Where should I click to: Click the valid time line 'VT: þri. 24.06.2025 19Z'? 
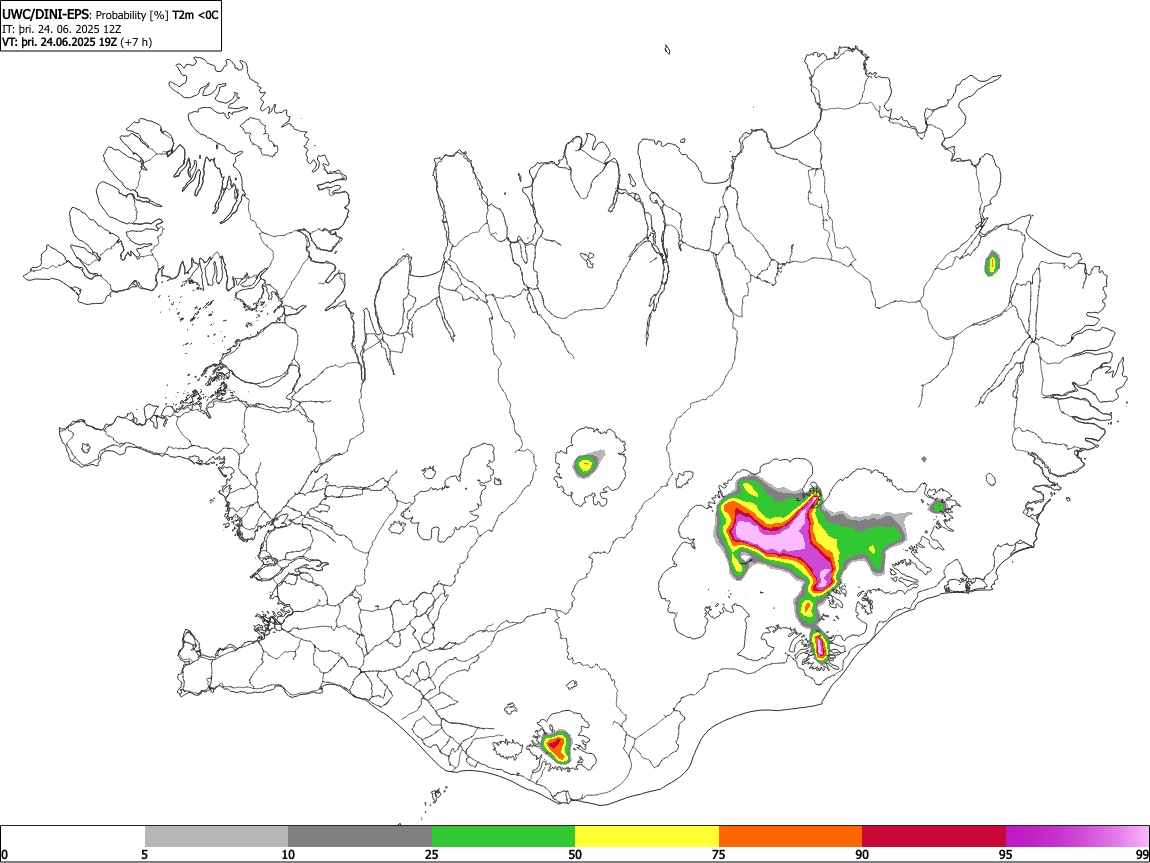pos(59,43)
